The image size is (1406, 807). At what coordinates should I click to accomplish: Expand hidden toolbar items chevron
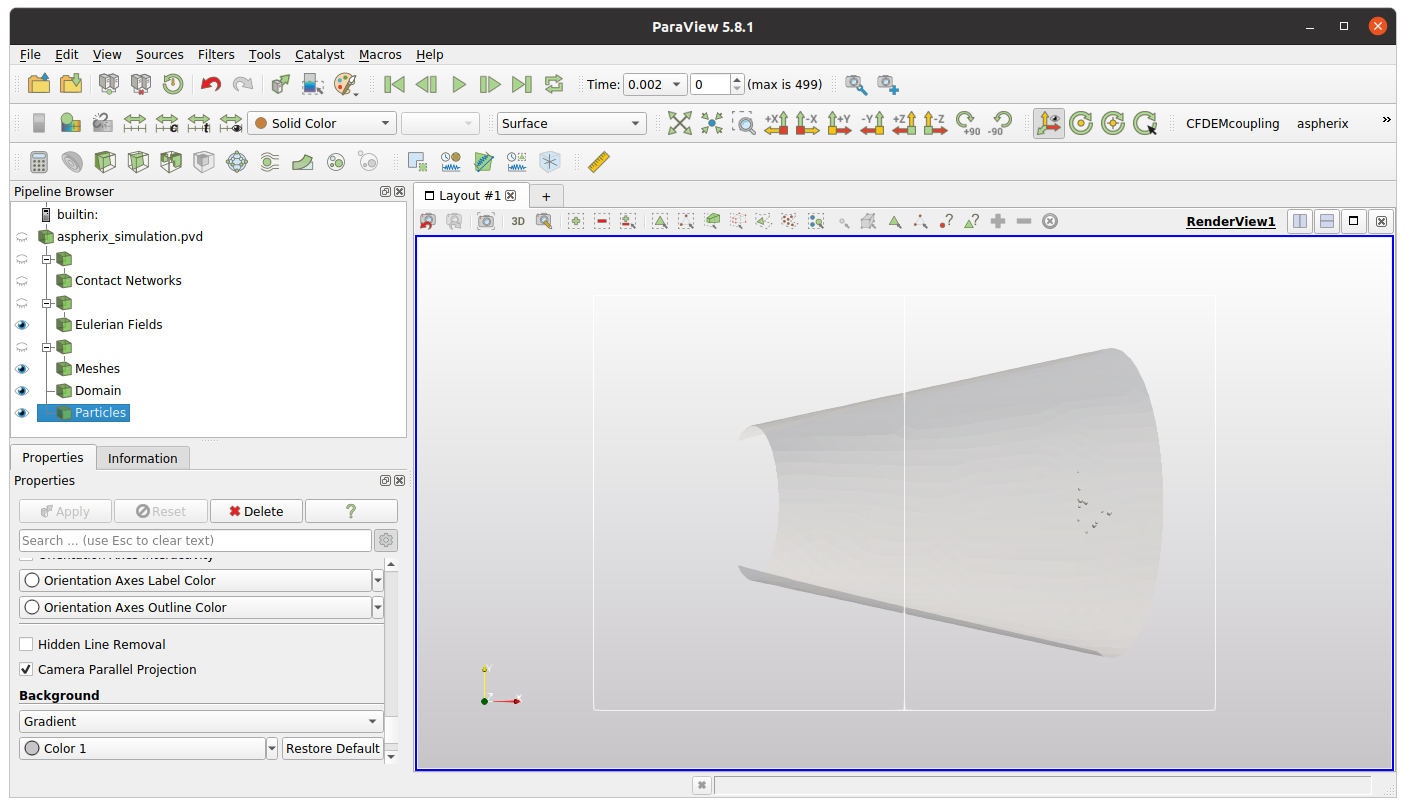pos(1386,120)
